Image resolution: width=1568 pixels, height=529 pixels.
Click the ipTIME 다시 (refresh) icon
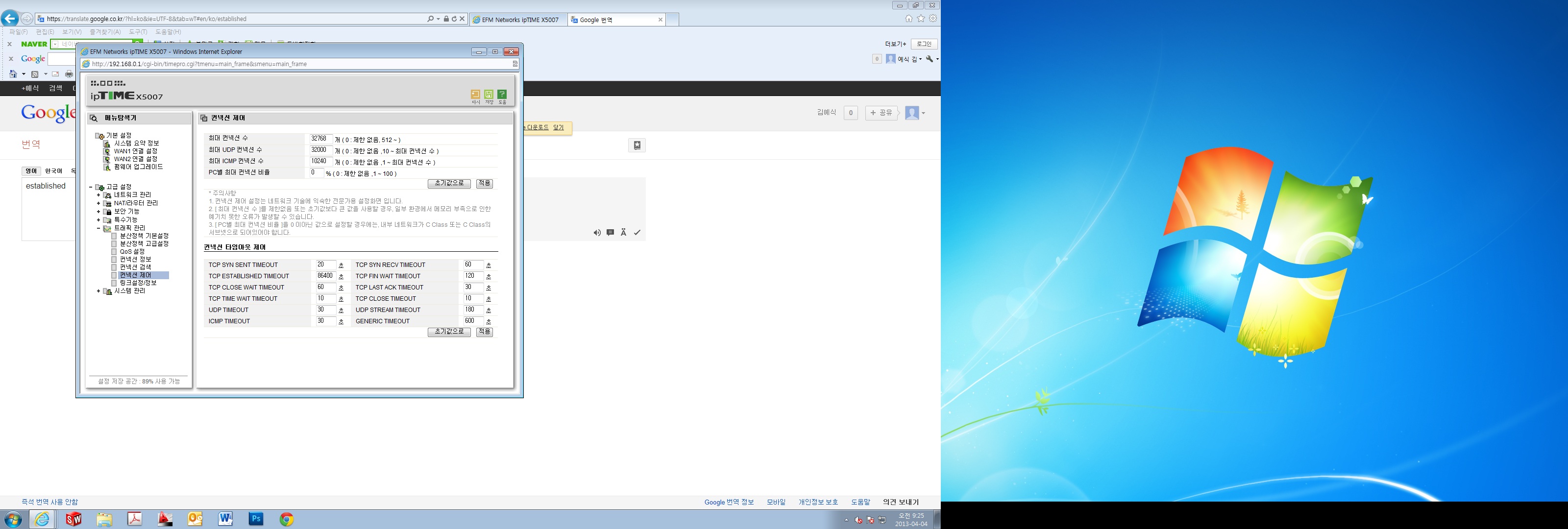(x=475, y=95)
